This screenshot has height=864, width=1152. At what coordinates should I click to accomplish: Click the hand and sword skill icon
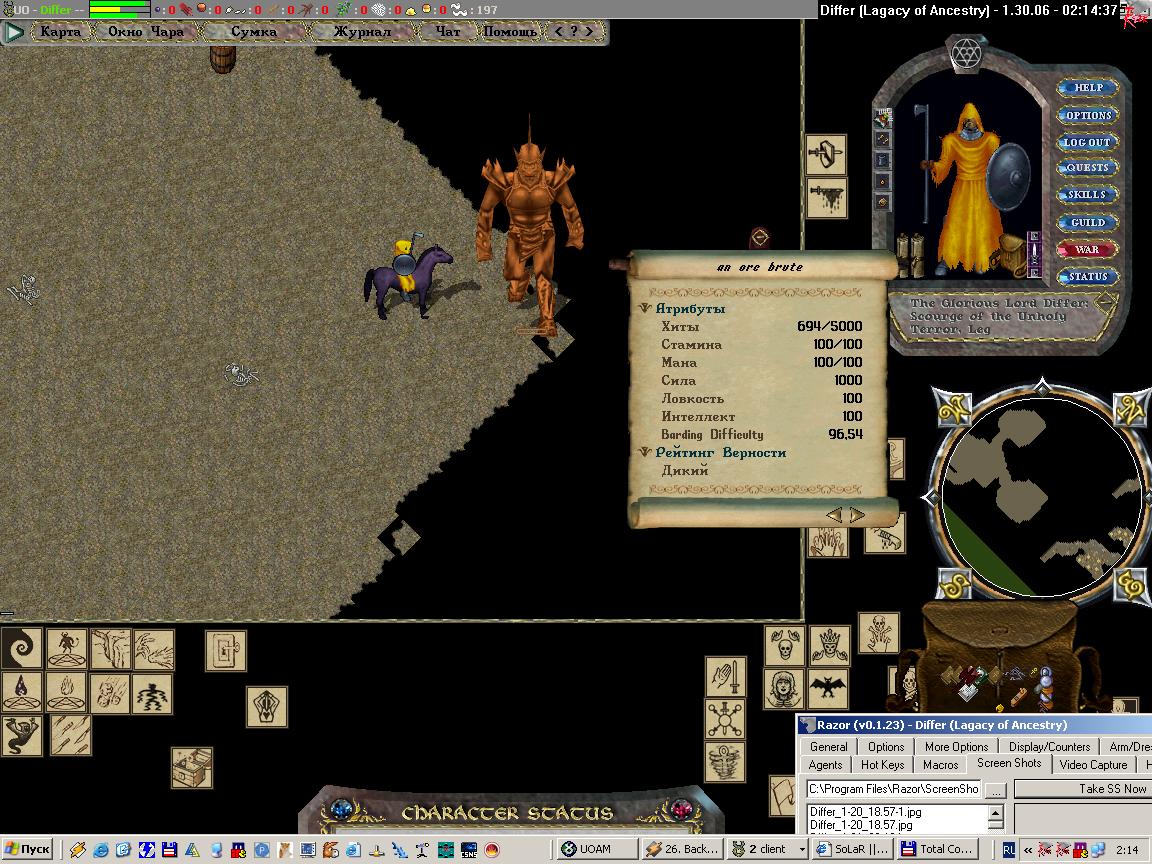coord(725,677)
